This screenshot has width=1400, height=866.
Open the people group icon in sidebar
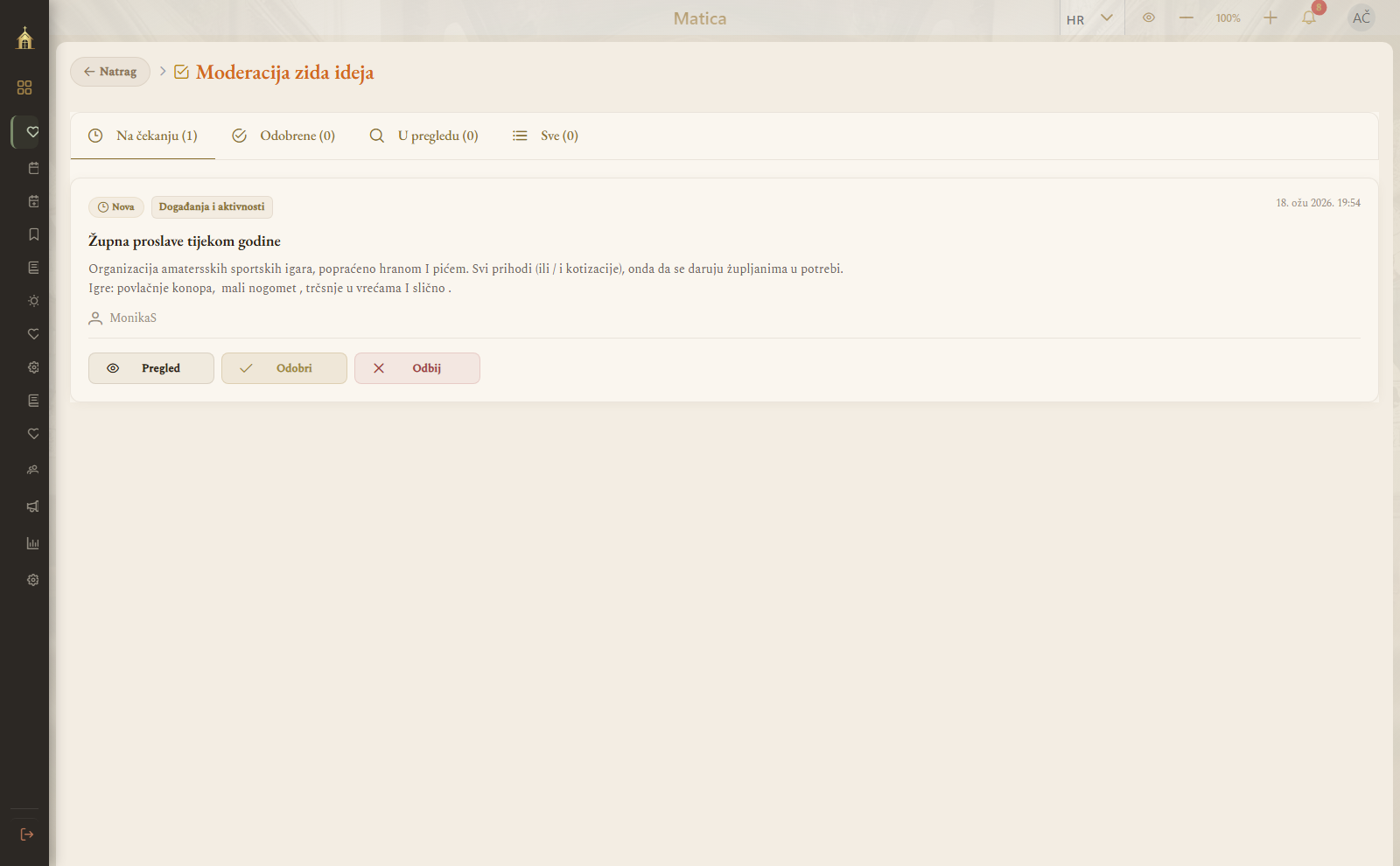click(x=33, y=470)
